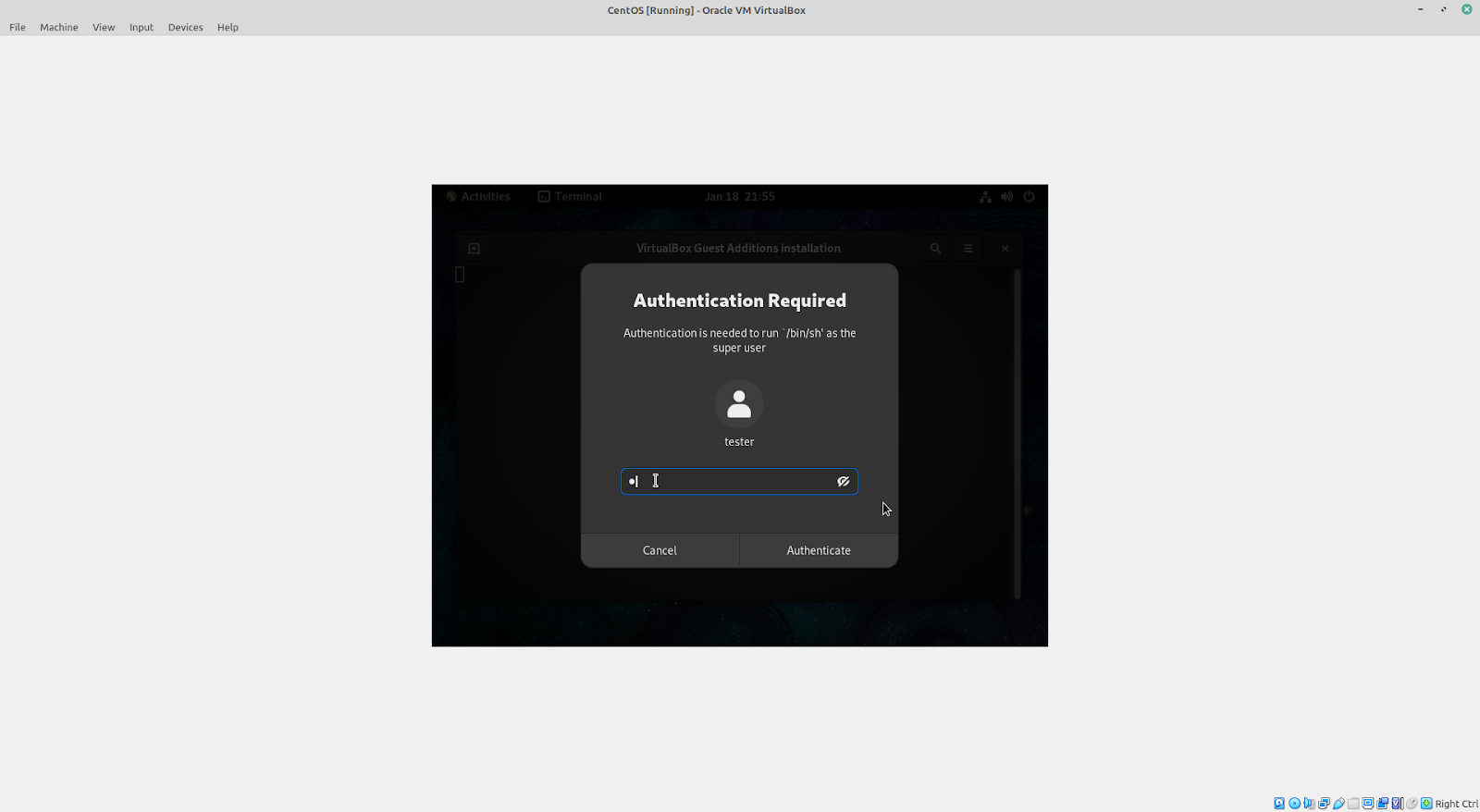The image size is (1480, 812).
Task: Cancel the authentication dialog
Action: point(660,550)
